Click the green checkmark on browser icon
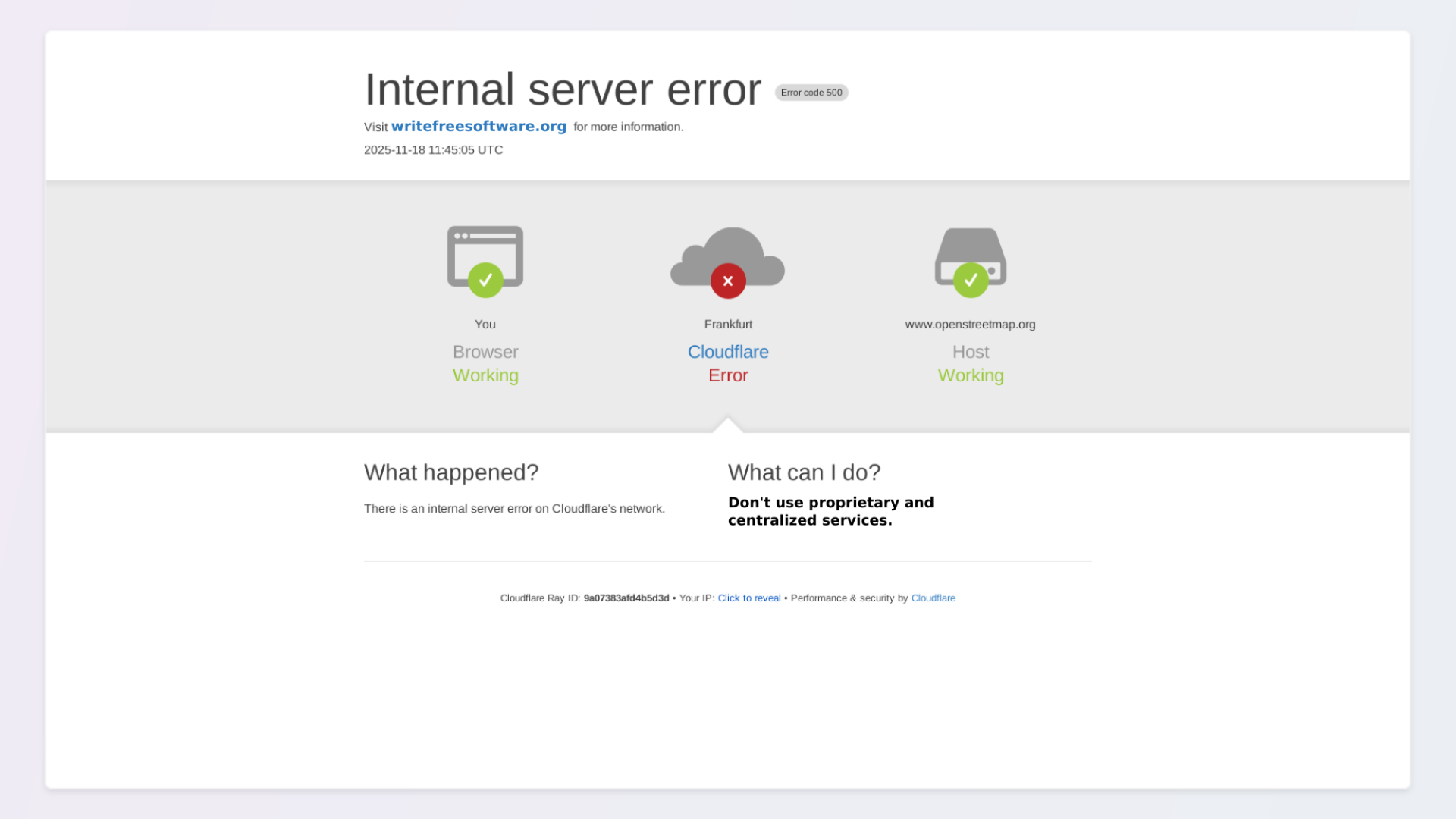 tap(485, 281)
